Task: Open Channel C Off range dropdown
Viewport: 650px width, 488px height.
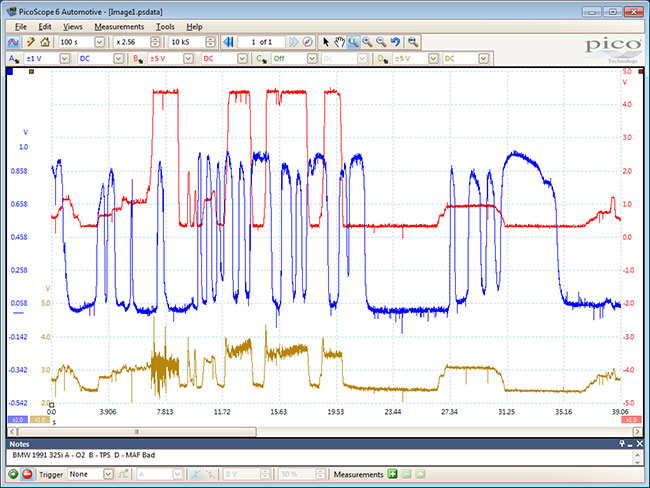Action: [x=312, y=59]
